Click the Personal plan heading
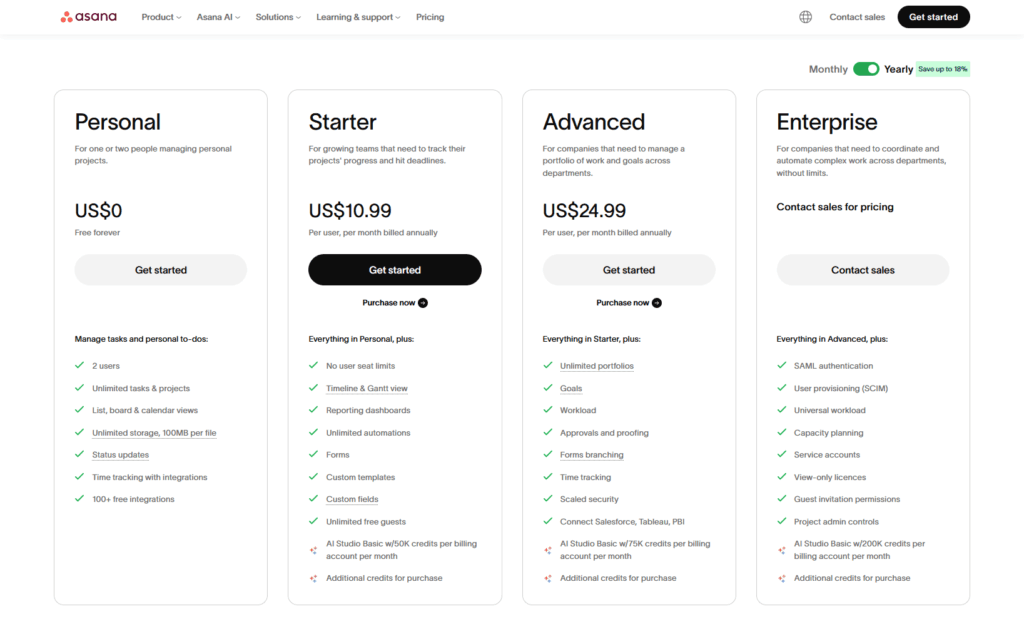Image resolution: width=1024 pixels, height=624 pixels. click(x=118, y=122)
